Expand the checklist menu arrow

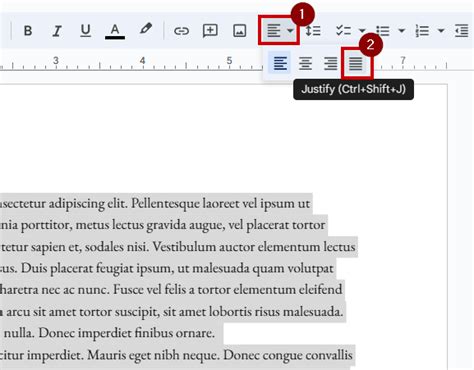pyautogui.click(x=362, y=31)
